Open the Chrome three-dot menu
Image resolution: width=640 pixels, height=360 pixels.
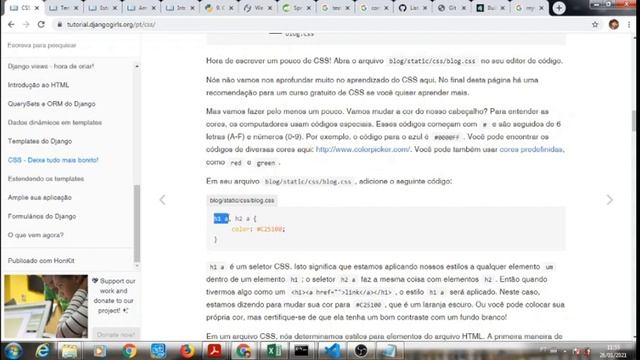[x=629, y=24]
